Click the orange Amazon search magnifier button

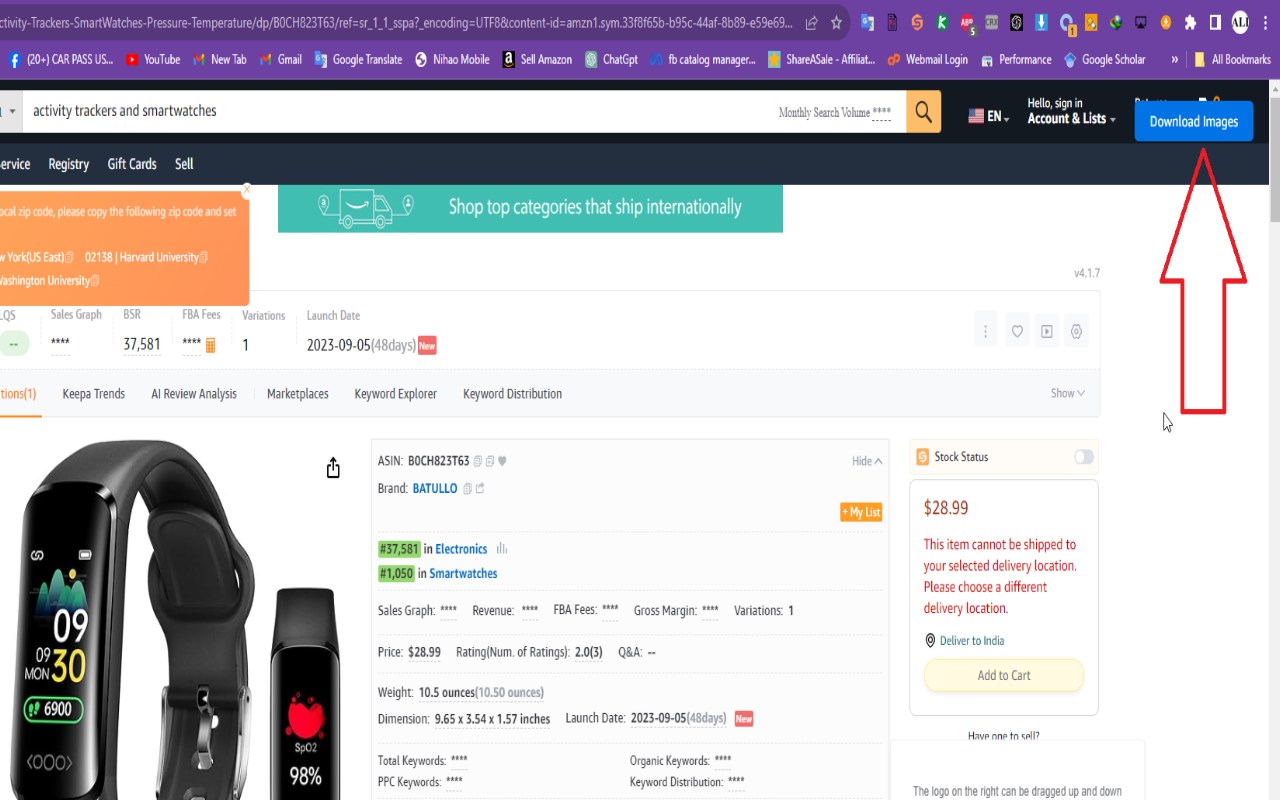tap(923, 111)
